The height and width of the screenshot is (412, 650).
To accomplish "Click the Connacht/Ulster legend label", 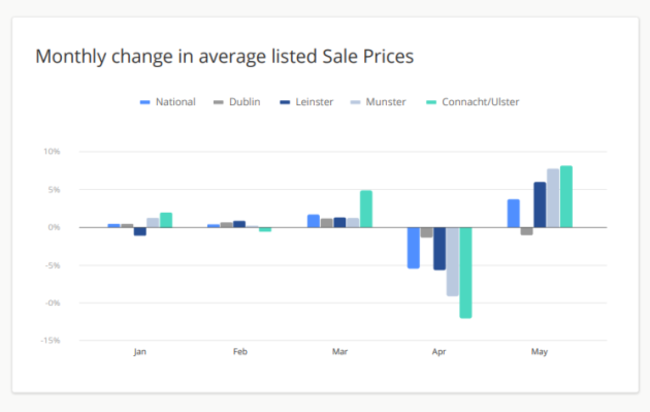I will [480, 102].
